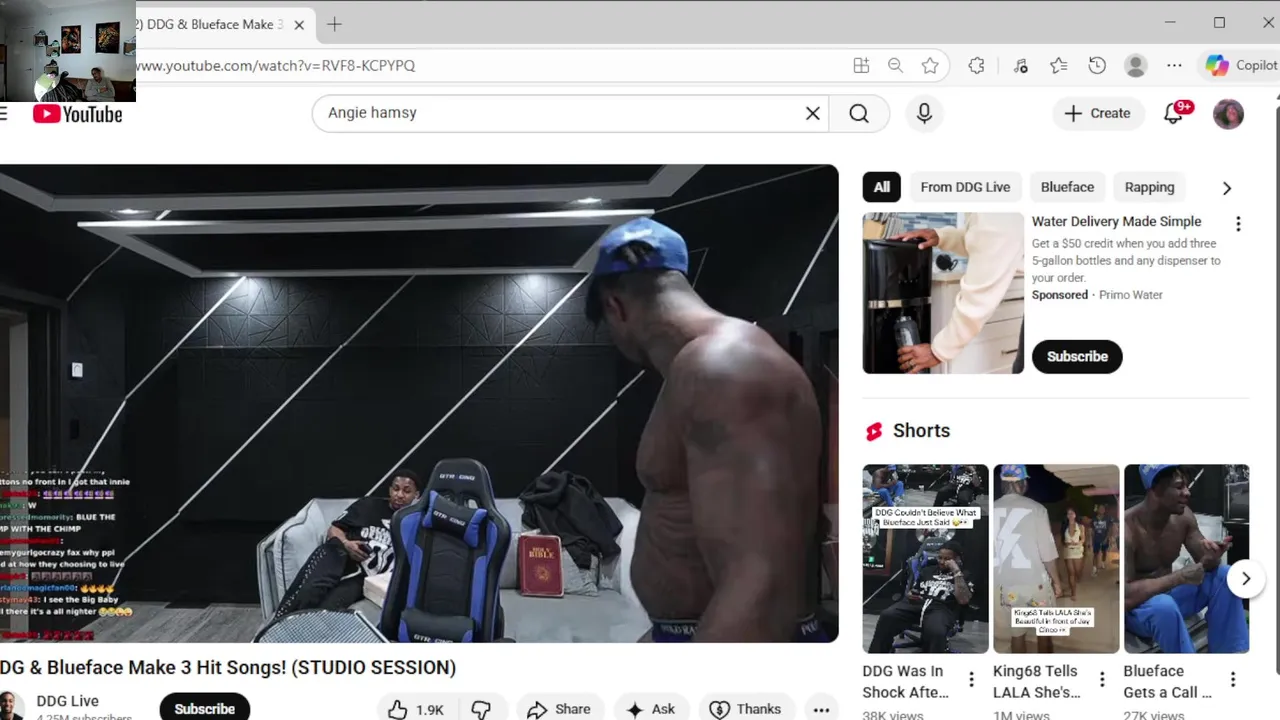The image size is (1280, 720).
Task: Click the browser address bar URL
Action: coord(275,65)
